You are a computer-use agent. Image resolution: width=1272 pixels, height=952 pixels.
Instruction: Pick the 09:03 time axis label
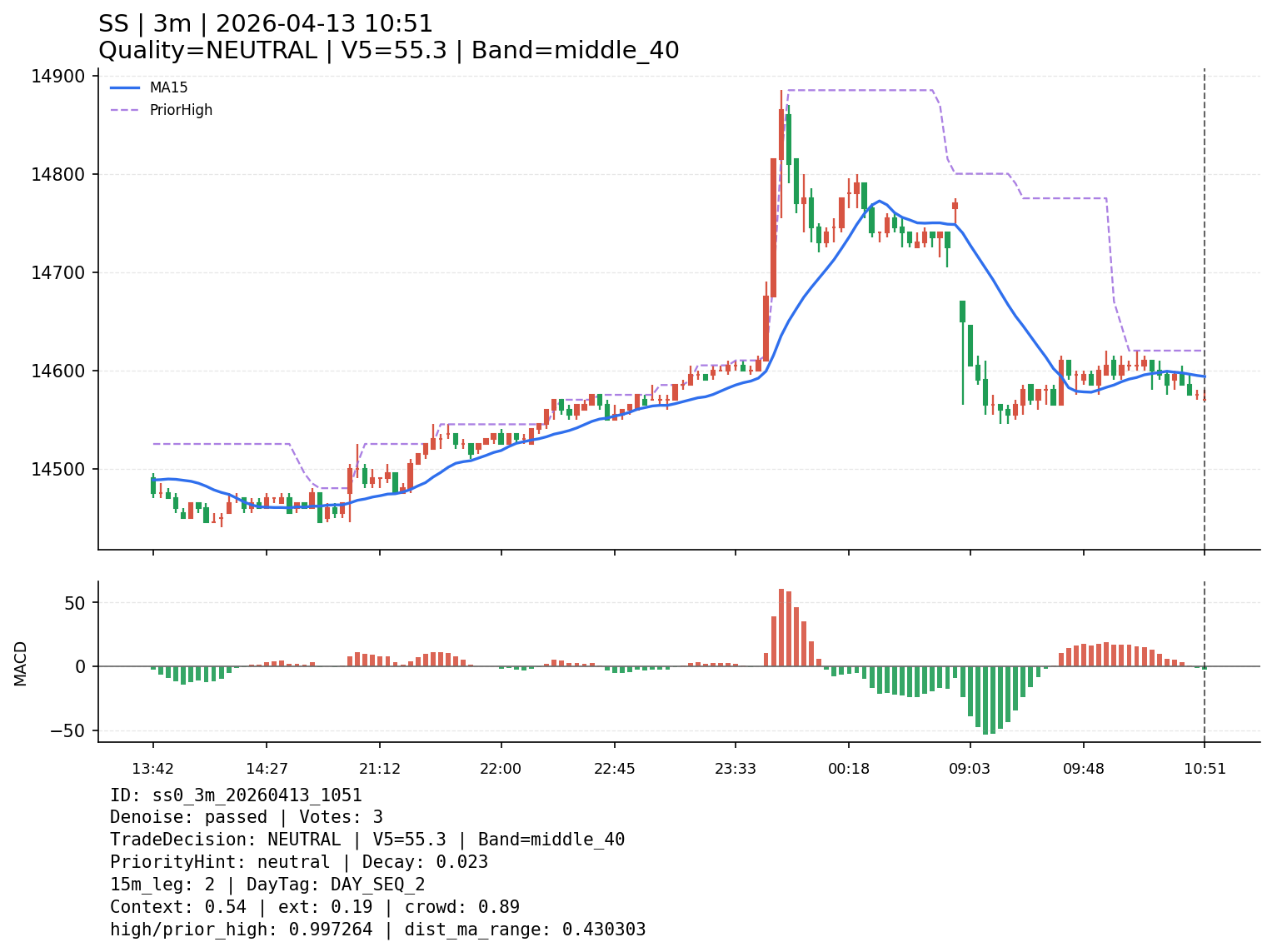click(970, 769)
